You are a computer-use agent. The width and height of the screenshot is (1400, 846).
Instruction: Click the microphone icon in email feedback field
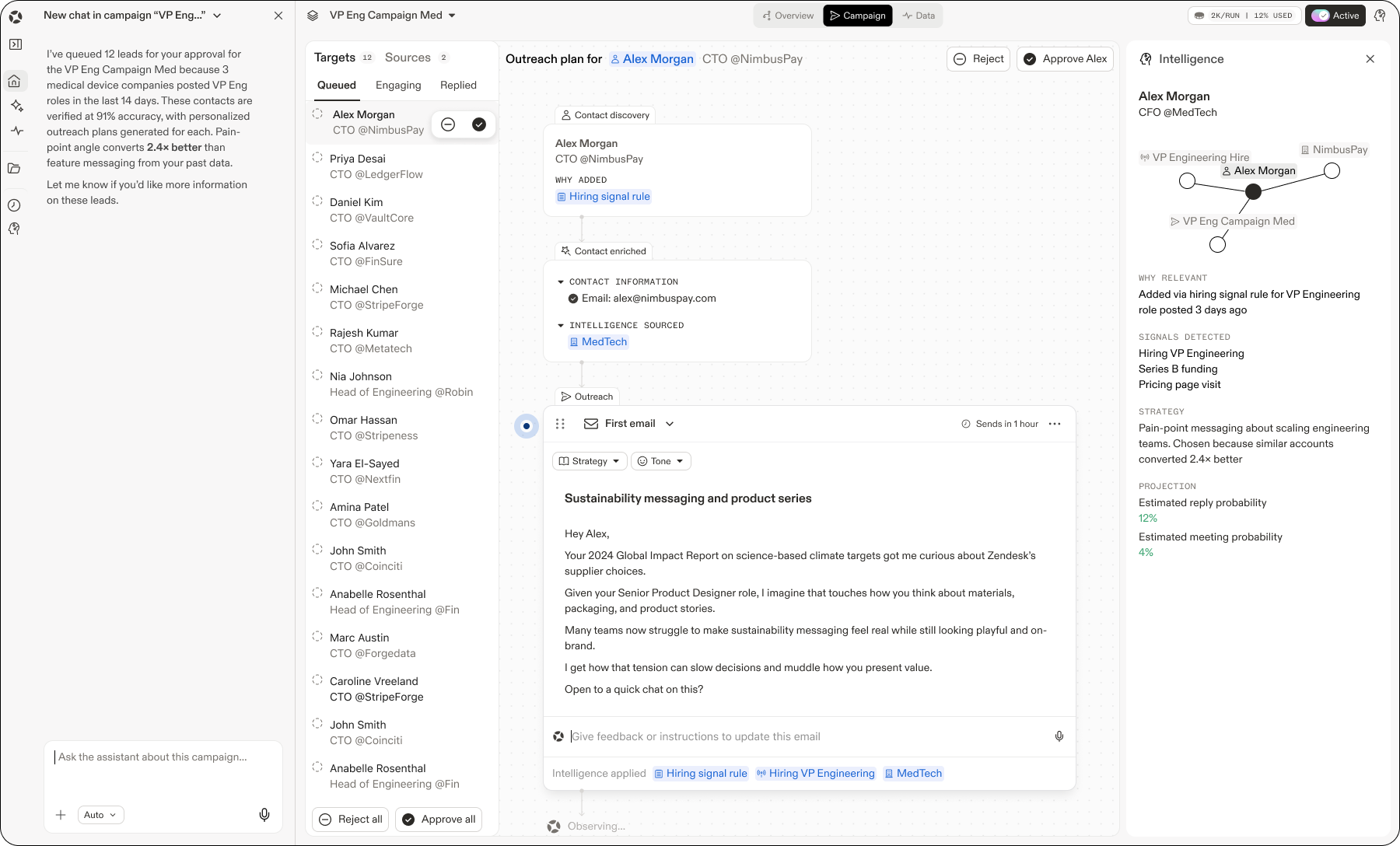coord(1059,736)
